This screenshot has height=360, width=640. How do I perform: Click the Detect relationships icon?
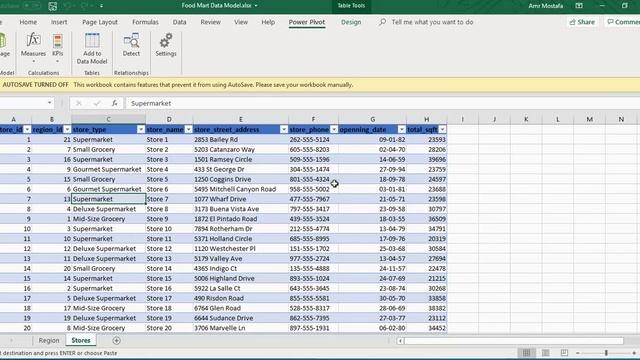[x=131, y=41]
